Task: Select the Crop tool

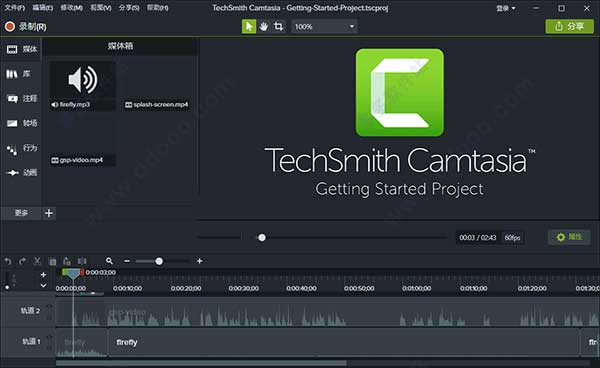Action: click(x=279, y=26)
